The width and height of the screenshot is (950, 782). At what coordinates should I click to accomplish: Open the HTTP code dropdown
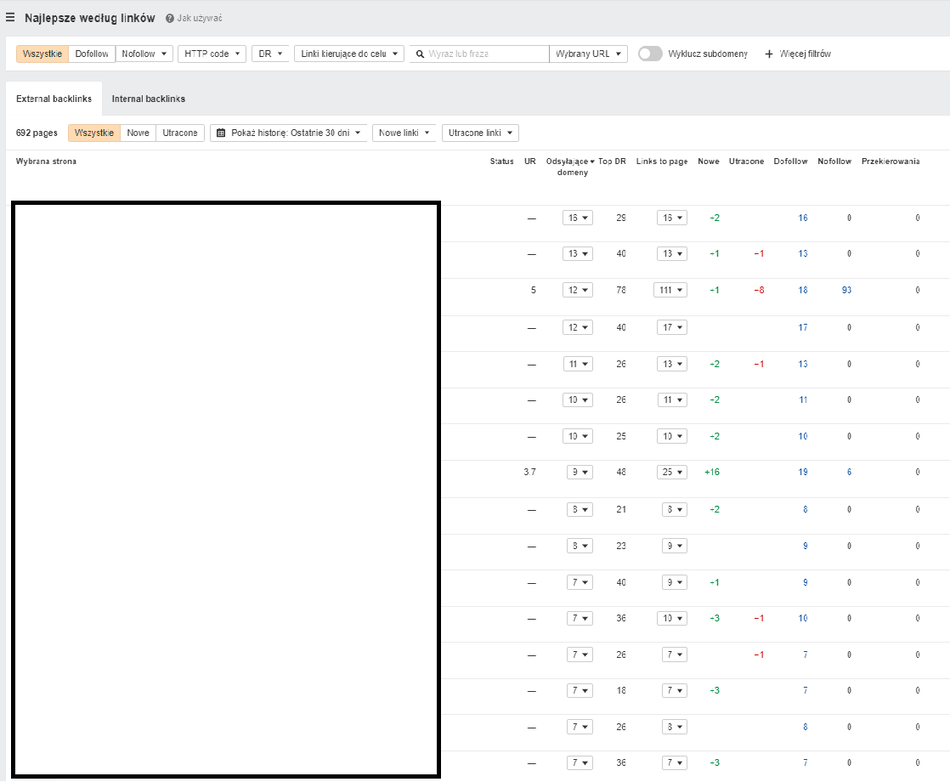(212, 54)
